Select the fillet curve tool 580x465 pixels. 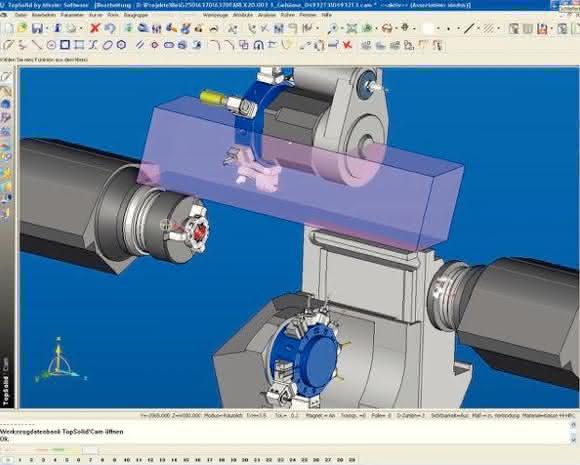pyautogui.click(x=215, y=45)
